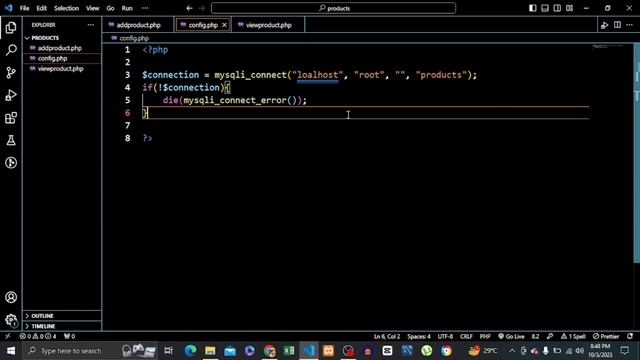
Task: Switch to the viewproduct.php tab
Action: click(x=268, y=25)
